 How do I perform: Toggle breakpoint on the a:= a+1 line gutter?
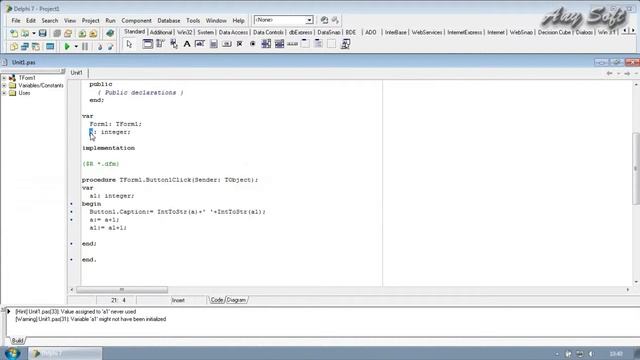pos(72,220)
